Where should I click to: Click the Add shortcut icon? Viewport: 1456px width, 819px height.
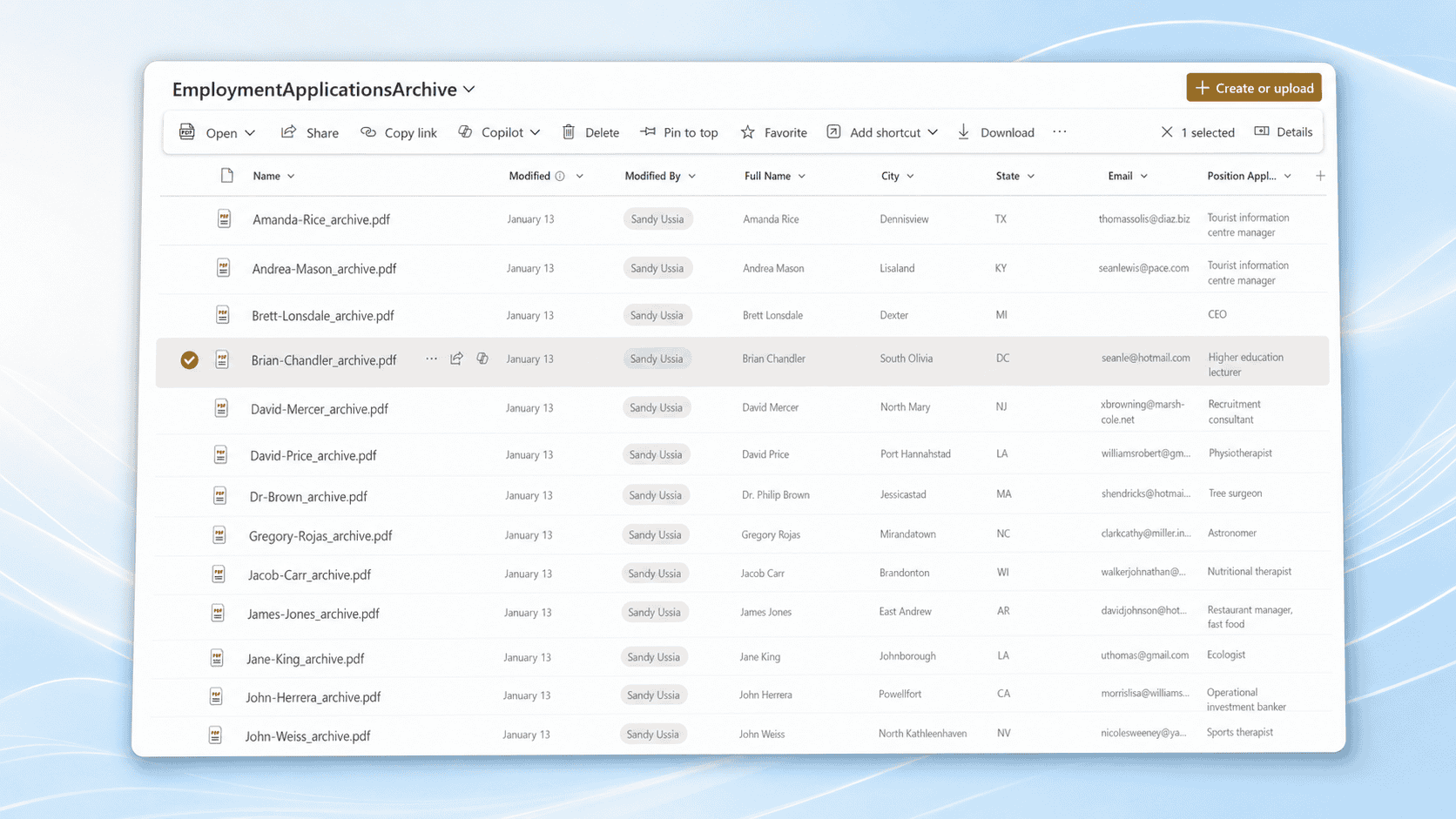point(833,131)
